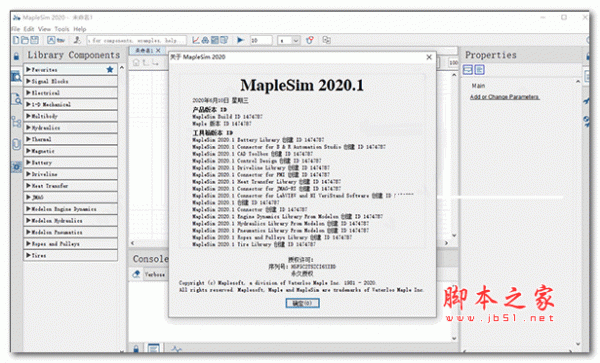Expand the Driveline palette
Image resolution: width=600 pixels, height=363 pixels.
click(x=70, y=174)
